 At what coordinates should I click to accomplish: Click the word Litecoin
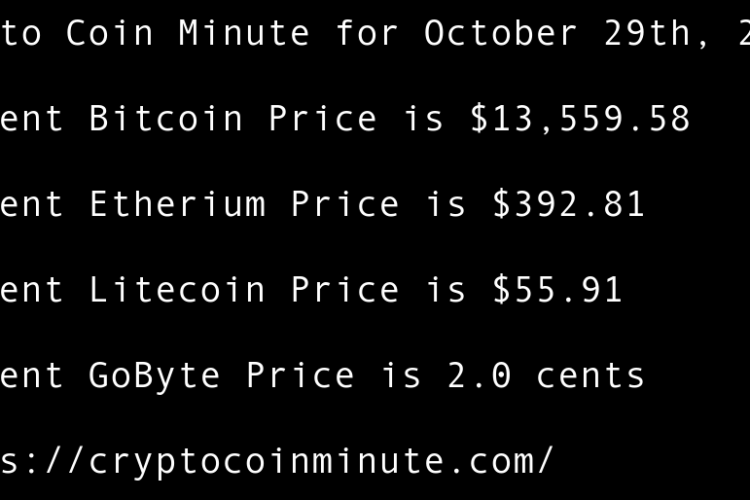(177, 291)
